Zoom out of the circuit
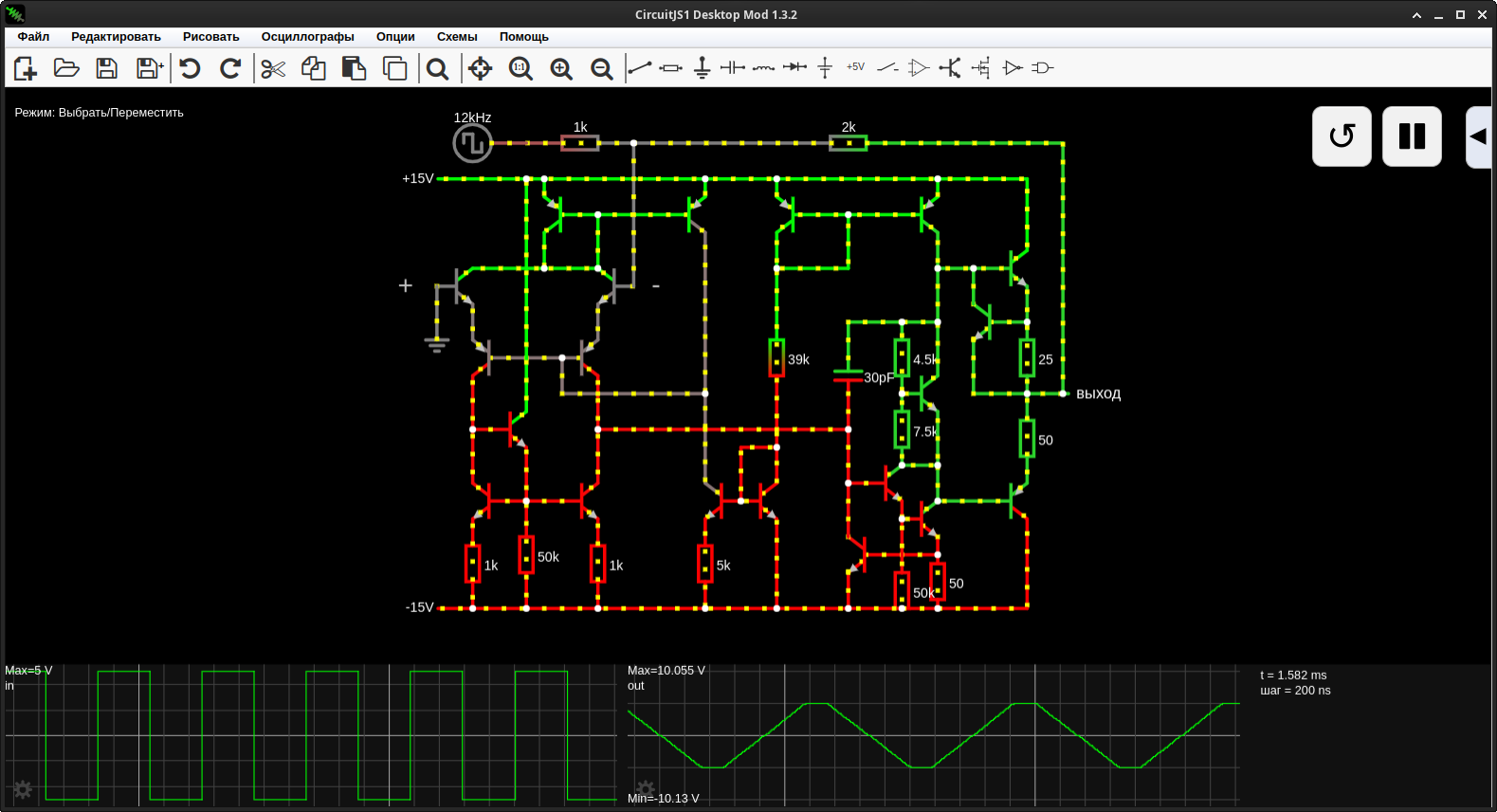This screenshot has height=812, width=1497. [601, 68]
